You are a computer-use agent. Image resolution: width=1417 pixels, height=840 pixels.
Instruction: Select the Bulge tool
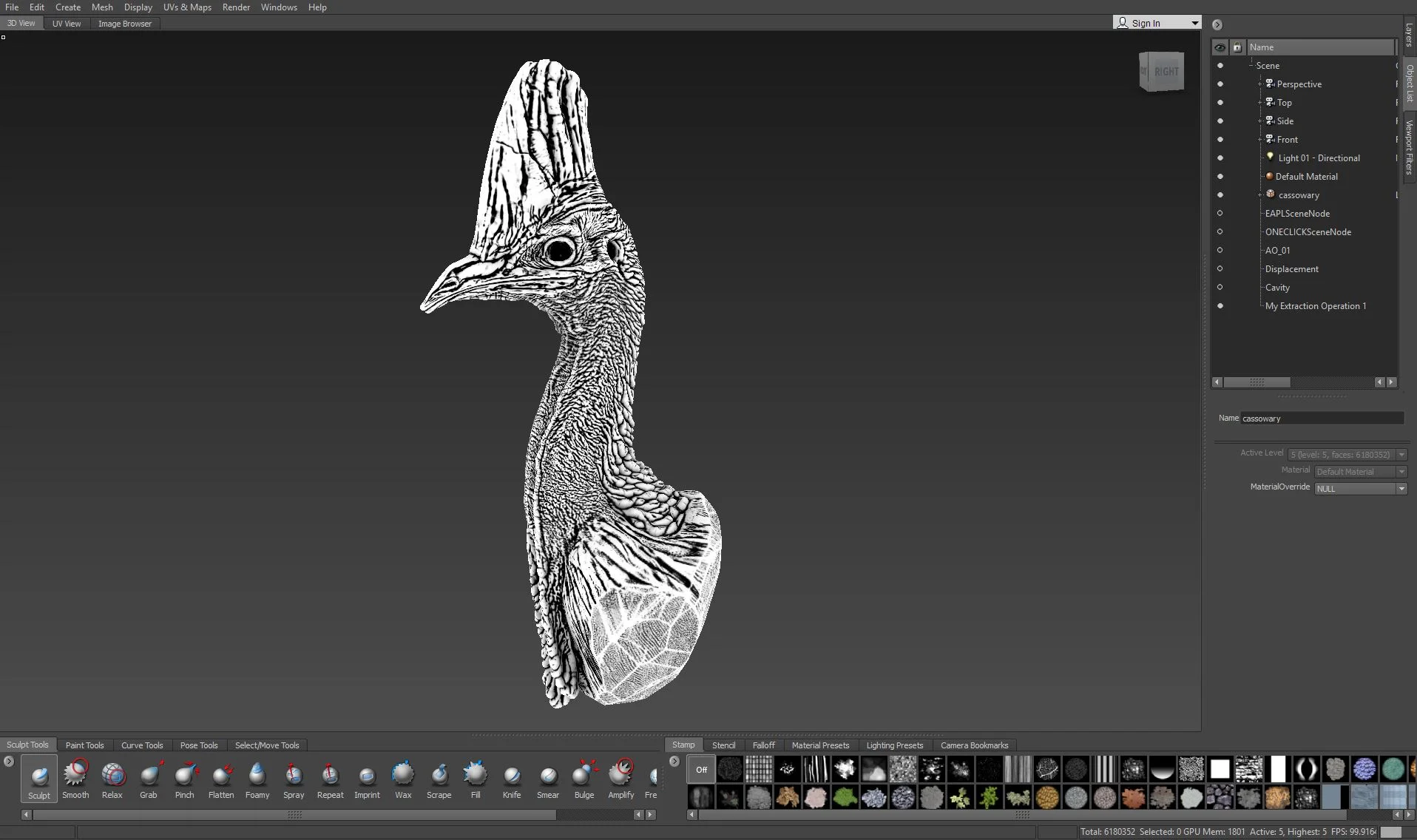point(584,779)
